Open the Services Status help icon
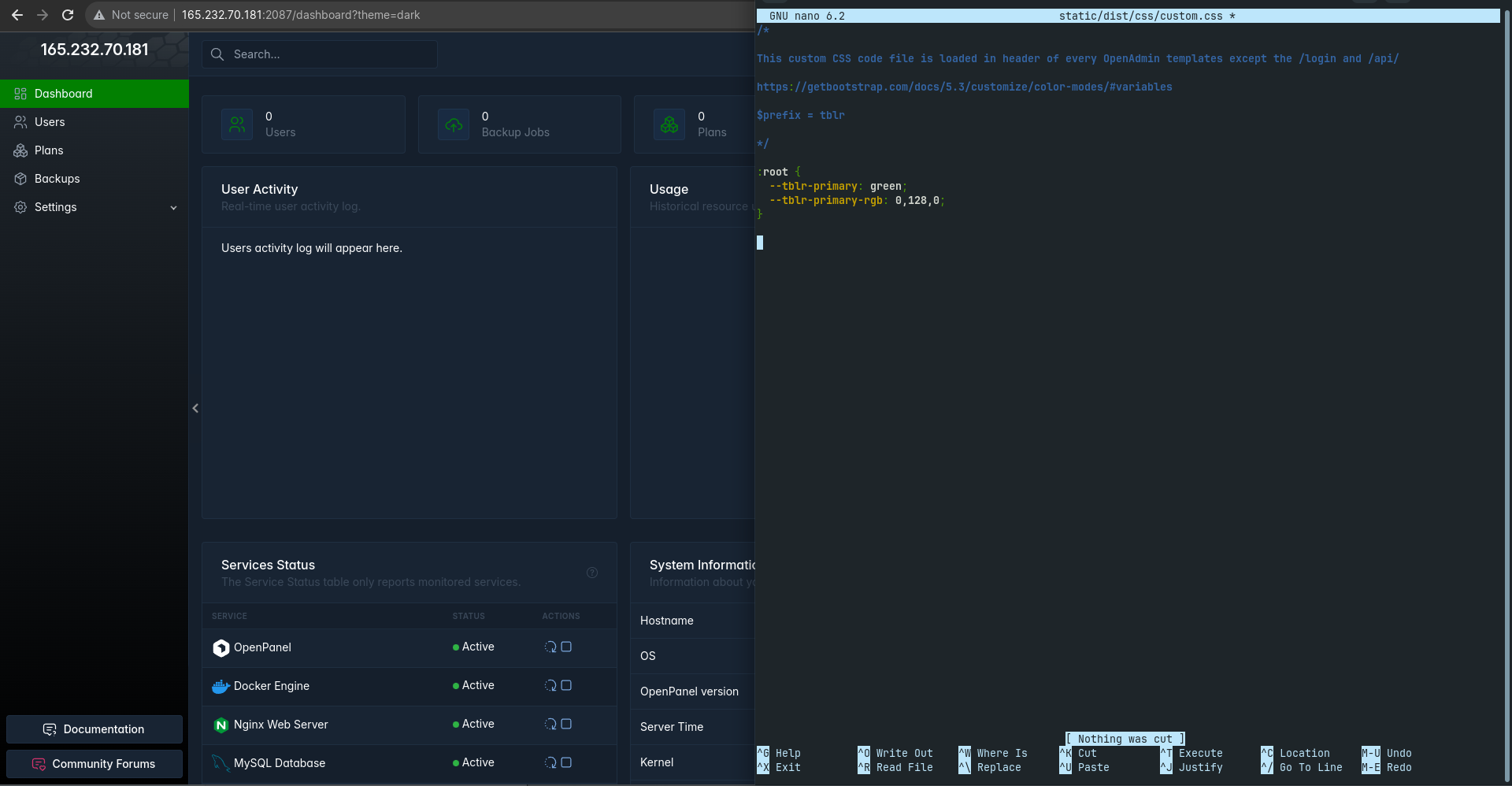The width and height of the screenshot is (1512, 786). tap(592, 573)
